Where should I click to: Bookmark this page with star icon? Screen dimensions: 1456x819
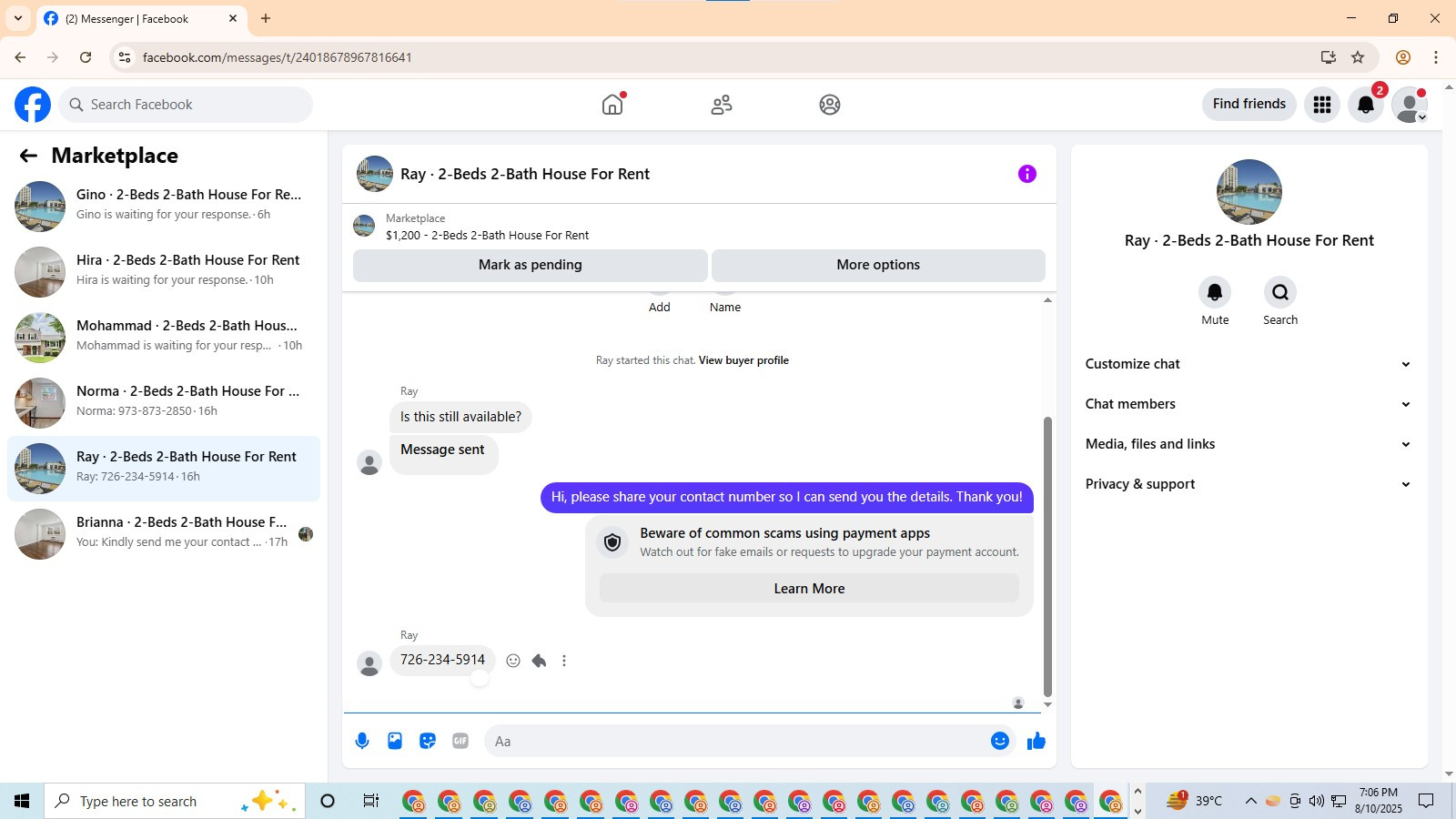pyautogui.click(x=1358, y=57)
